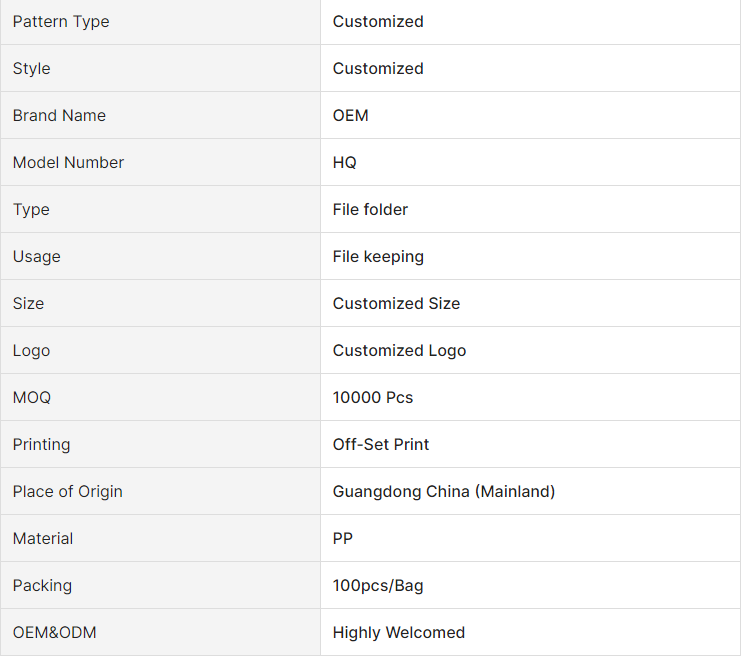Select the File keeping usage value
This screenshot has width=741, height=660.
click(x=378, y=257)
